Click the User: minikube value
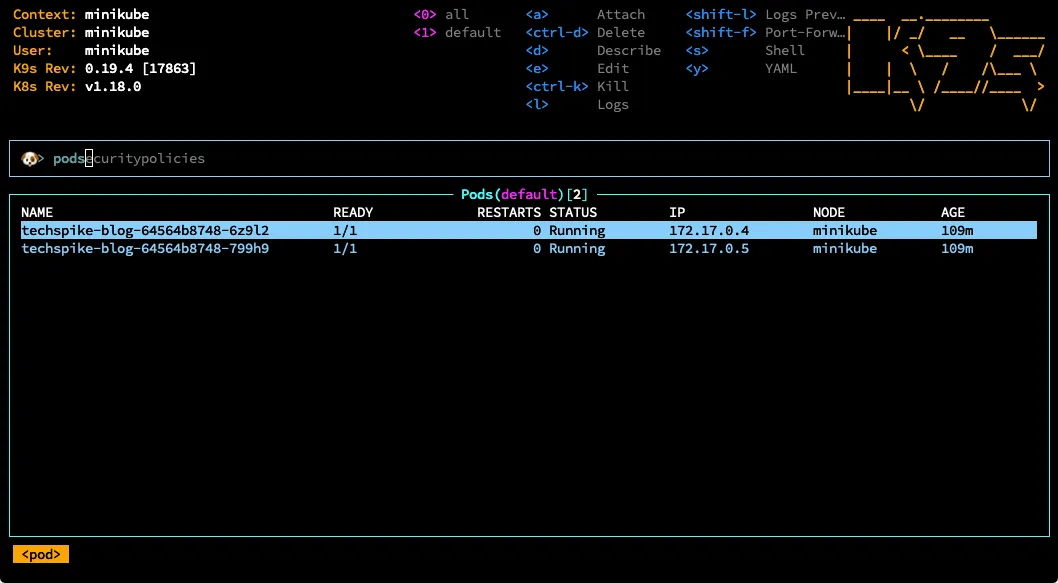The image size is (1058, 583). point(117,51)
